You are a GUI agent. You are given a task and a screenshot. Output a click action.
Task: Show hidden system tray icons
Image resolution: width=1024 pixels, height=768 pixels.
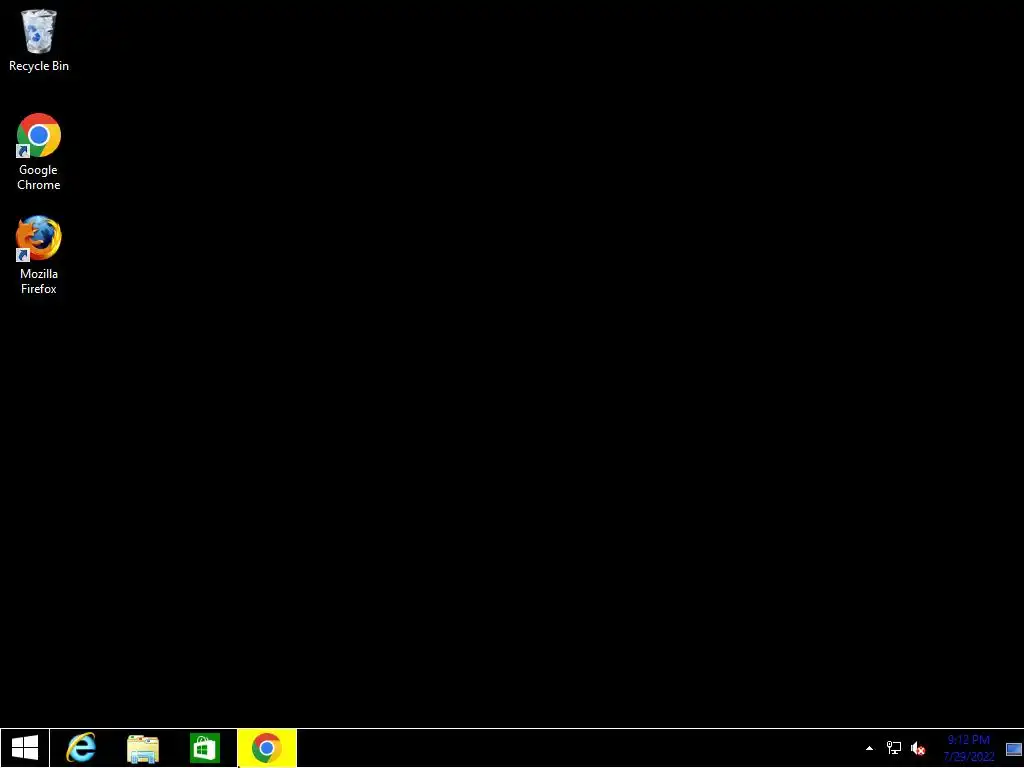869,748
